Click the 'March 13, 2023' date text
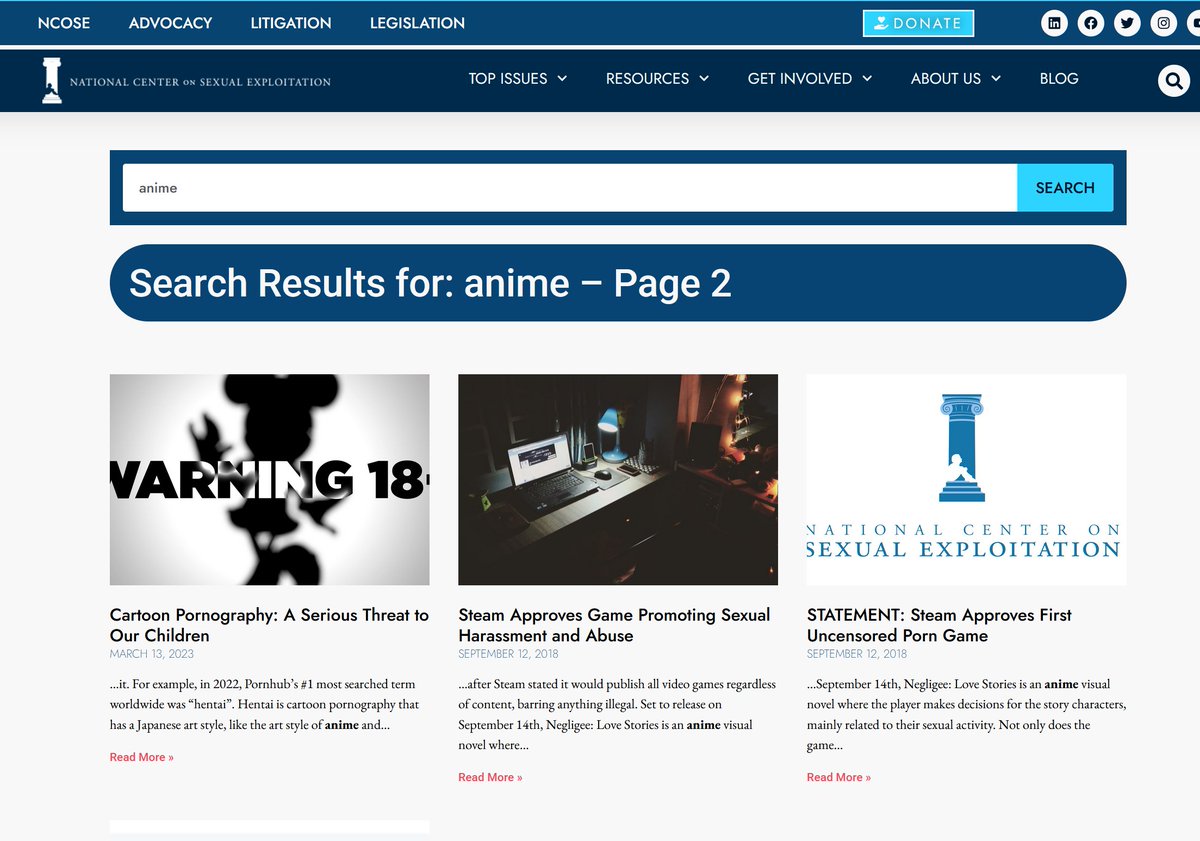This screenshot has width=1200, height=841. point(152,654)
